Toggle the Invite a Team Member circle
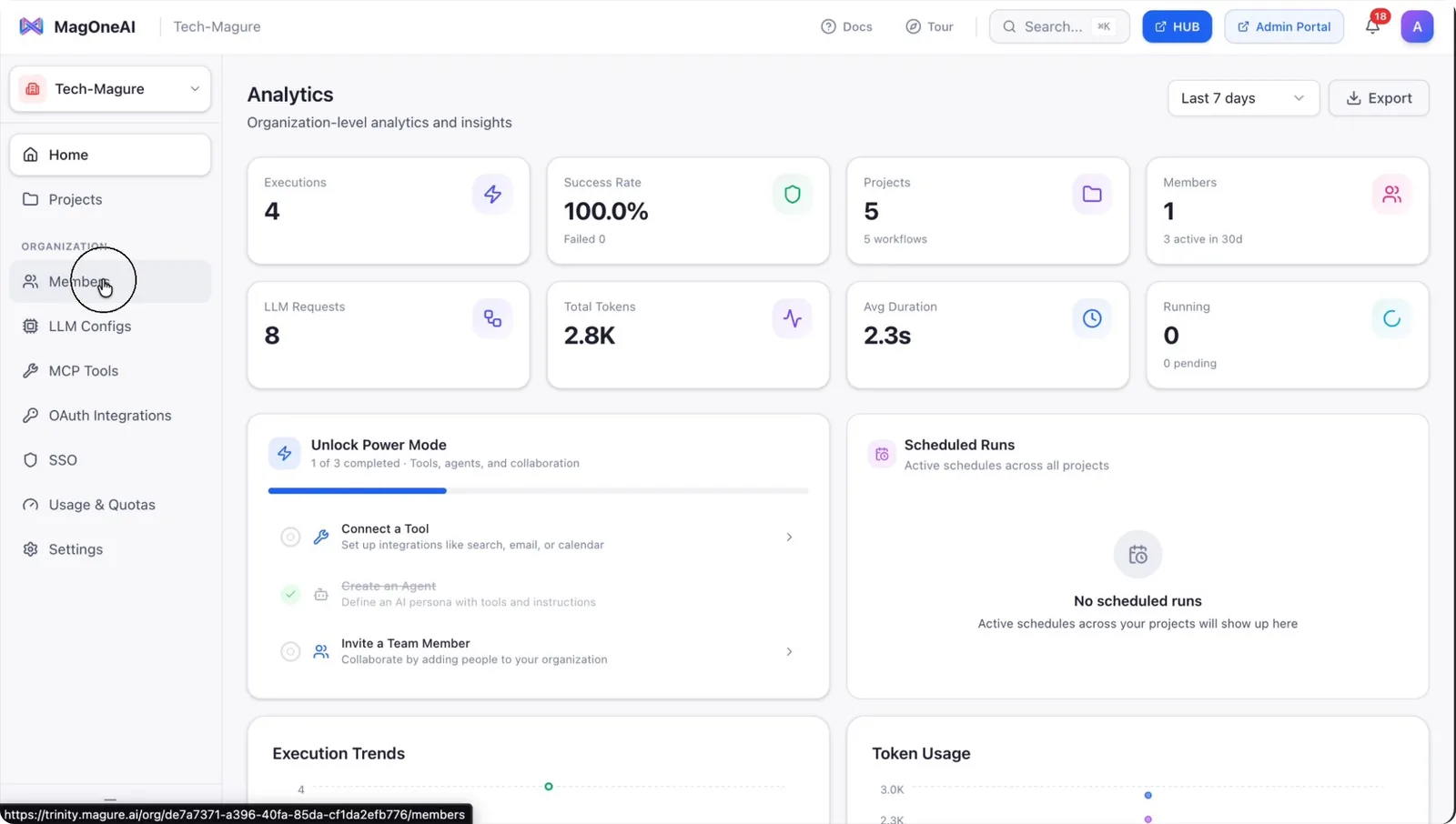 pos(290,651)
